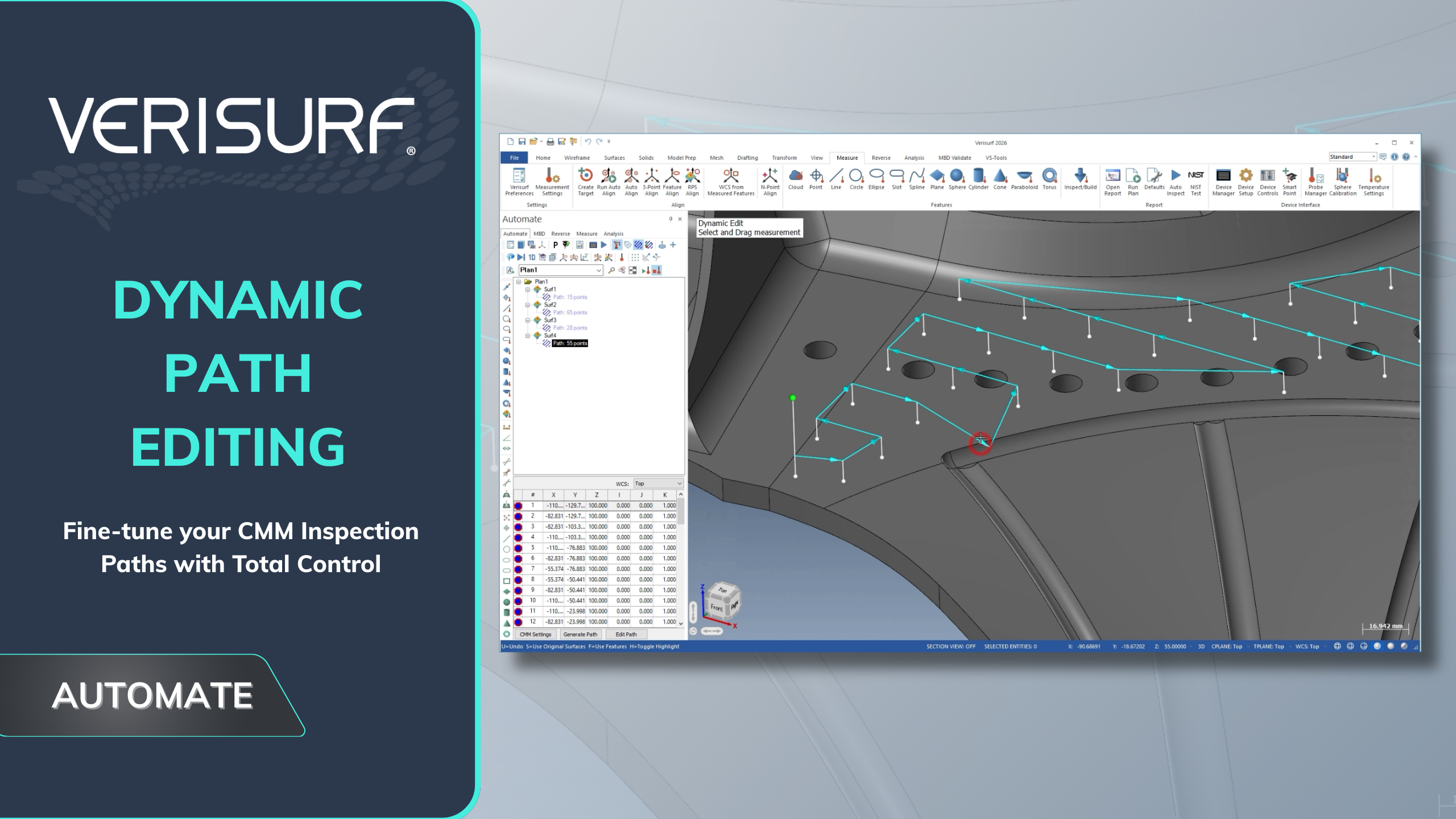Collapse the Surf3 tree node

[x=527, y=320]
